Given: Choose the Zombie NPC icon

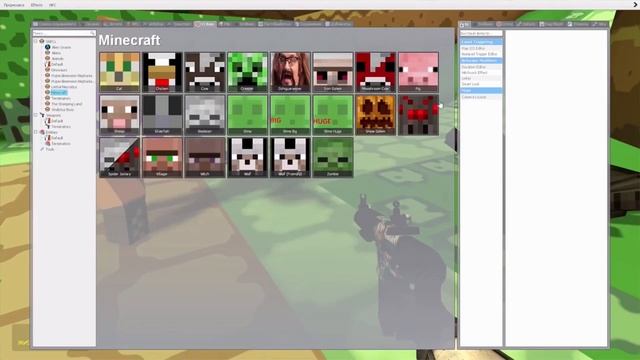Looking at the screenshot, I should (333, 157).
